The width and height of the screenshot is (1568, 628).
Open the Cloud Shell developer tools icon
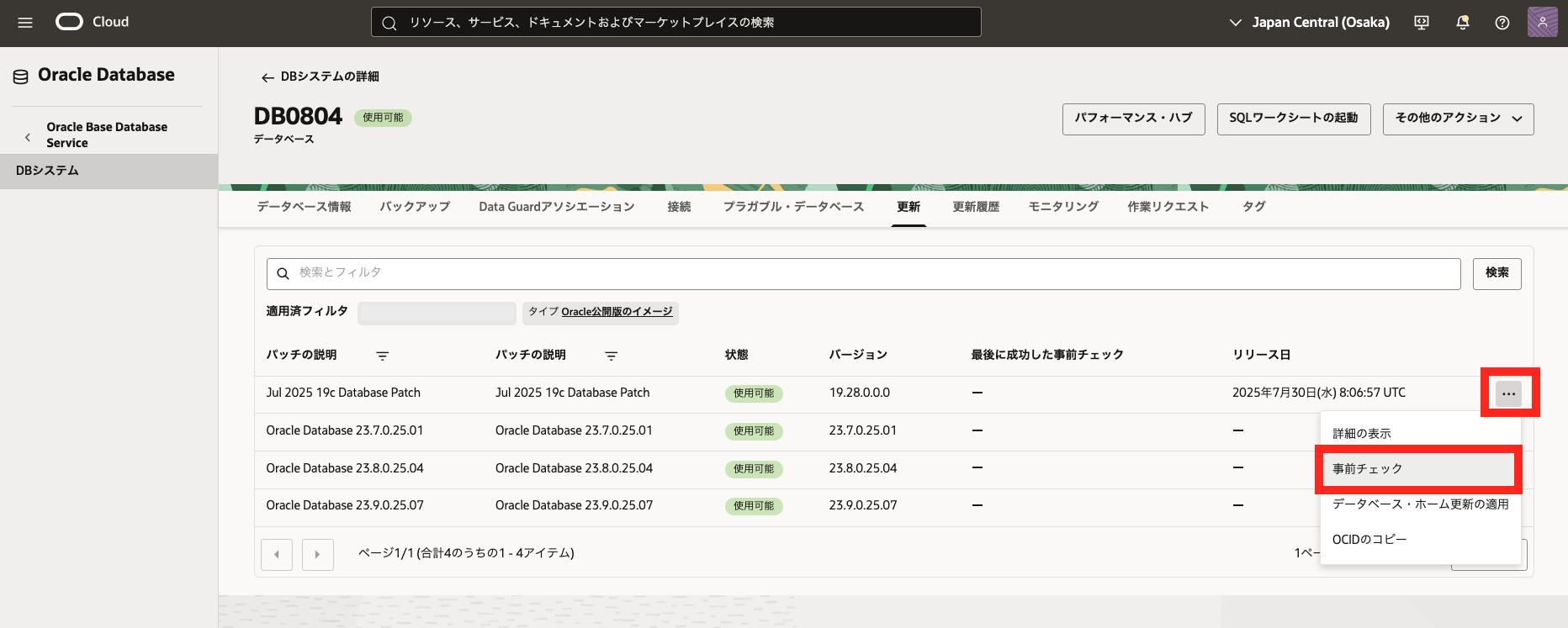tap(1422, 23)
